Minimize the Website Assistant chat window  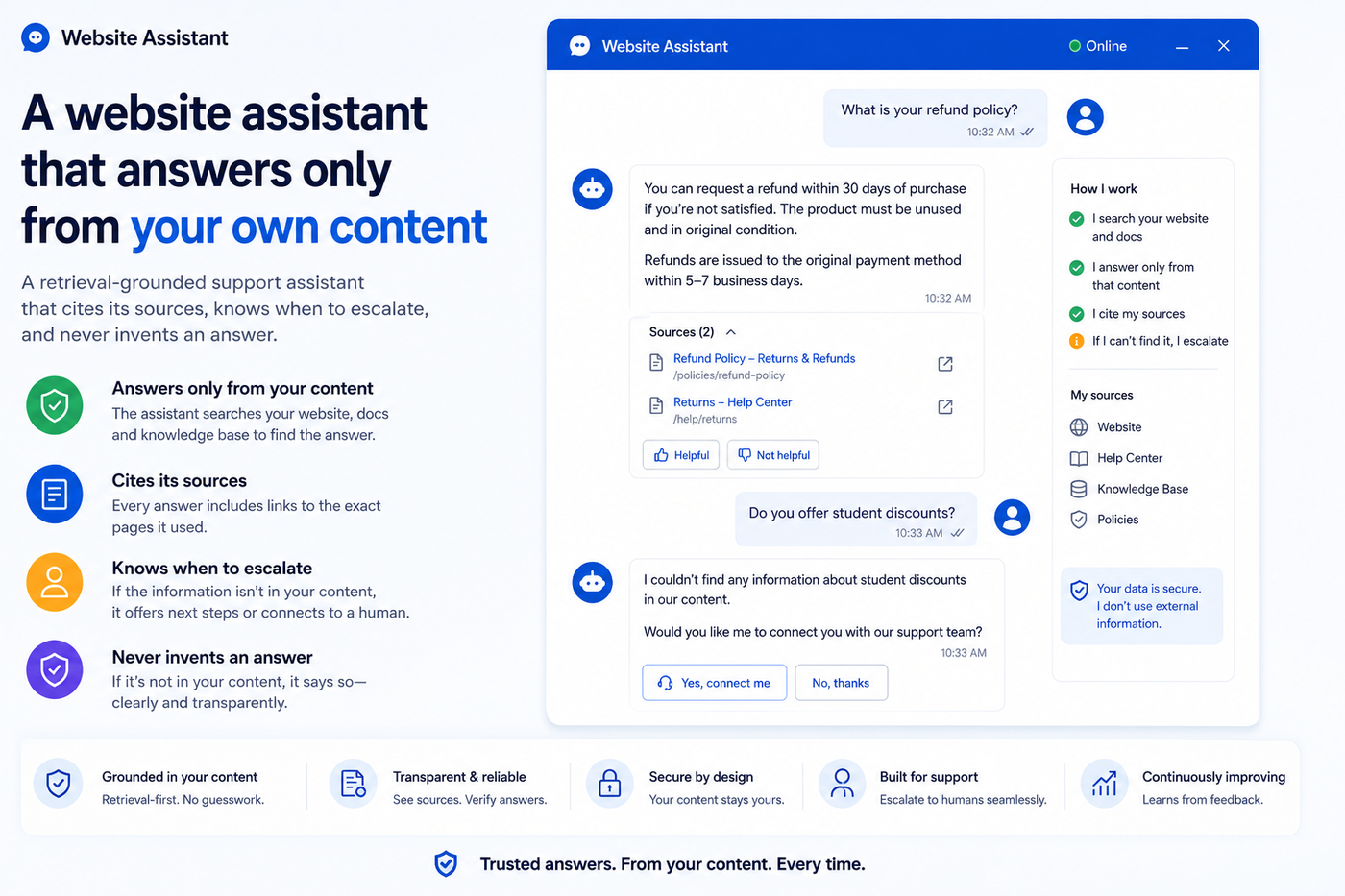coord(1182,47)
